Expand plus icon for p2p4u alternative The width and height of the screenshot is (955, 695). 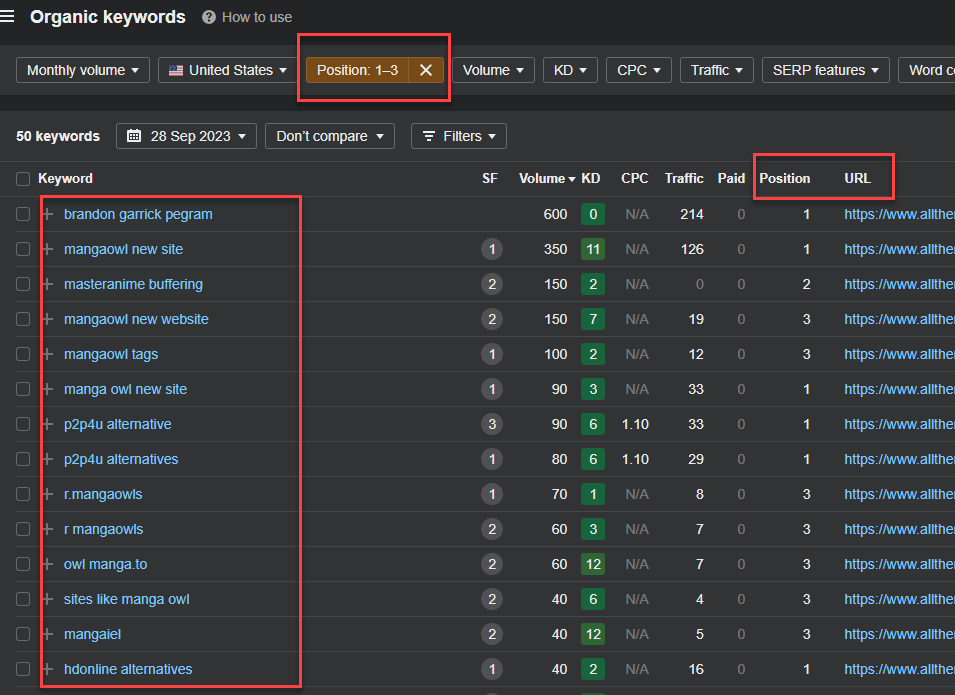48,424
